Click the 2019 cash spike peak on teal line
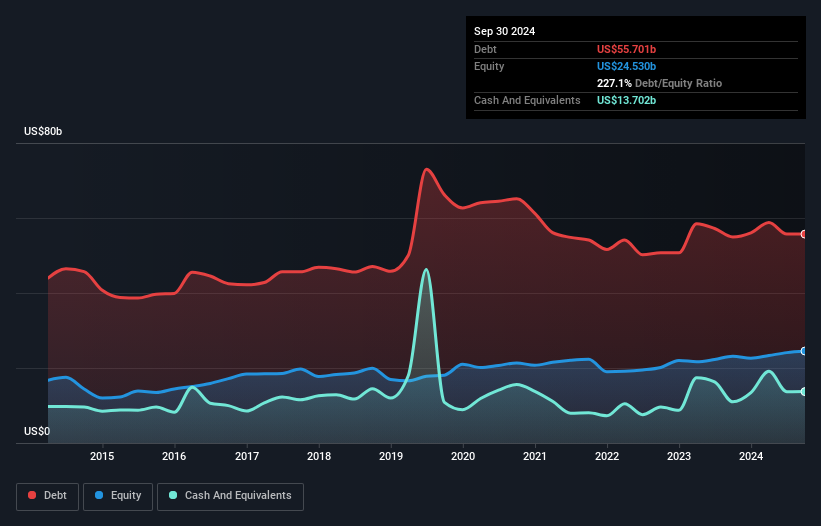 [426, 270]
